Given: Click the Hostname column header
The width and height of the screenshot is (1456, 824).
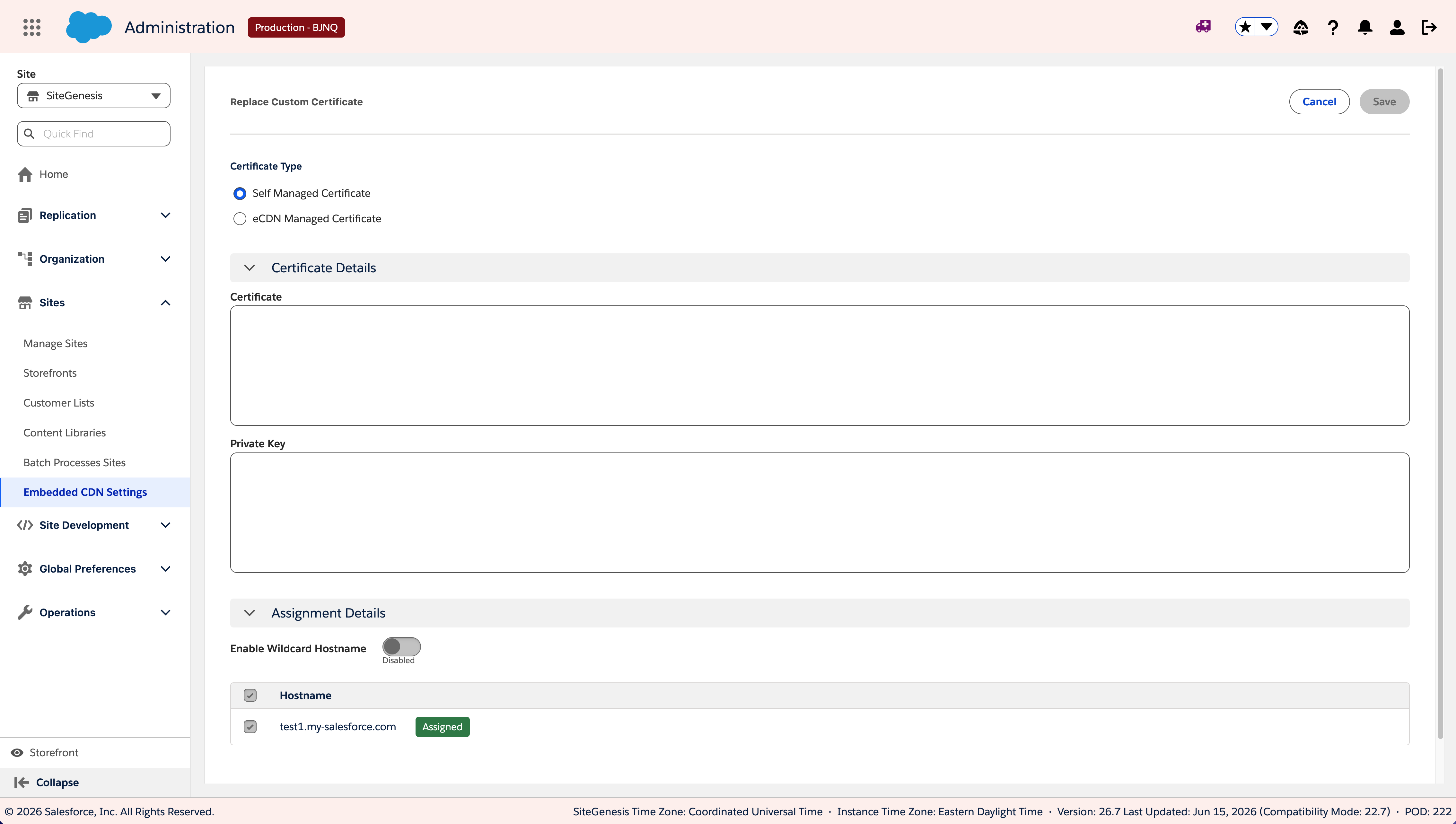Looking at the screenshot, I should (306, 696).
